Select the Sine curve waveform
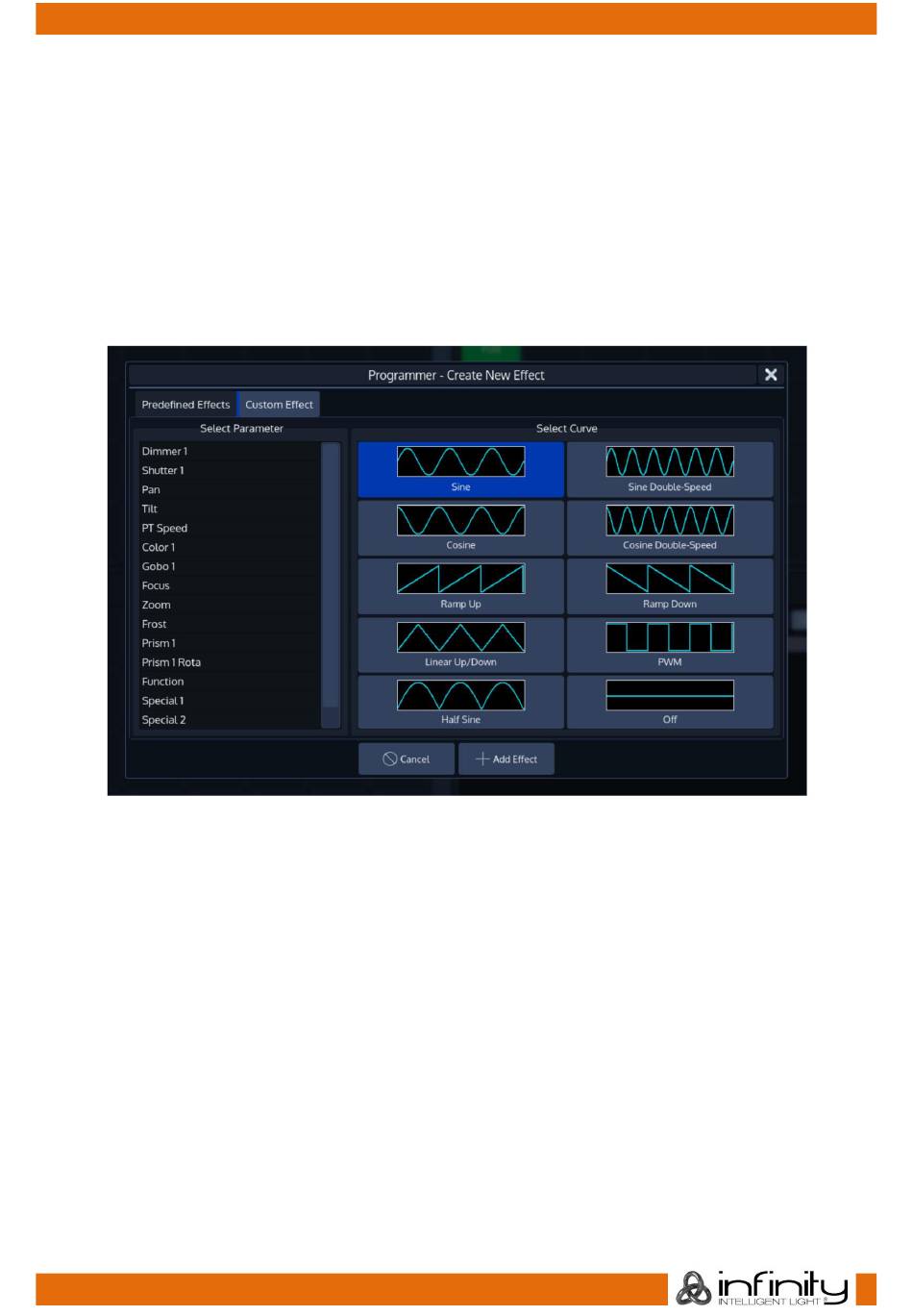 click(460, 469)
